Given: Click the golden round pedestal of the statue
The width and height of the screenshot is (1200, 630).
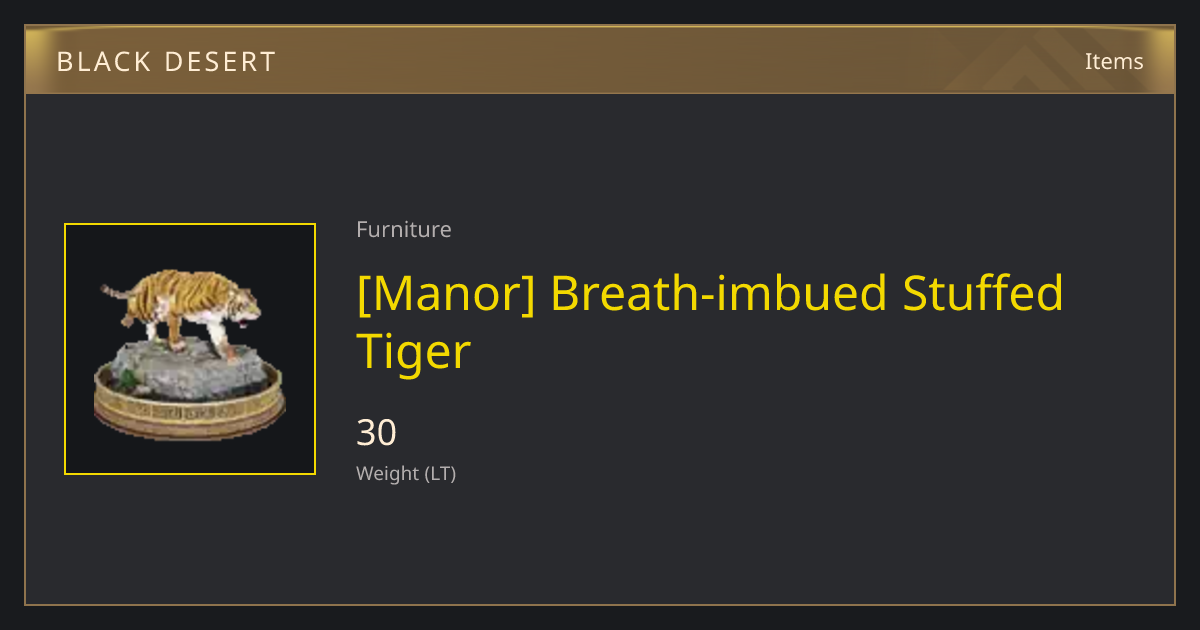Looking at the screenshot, I should [x=189, y=405].
